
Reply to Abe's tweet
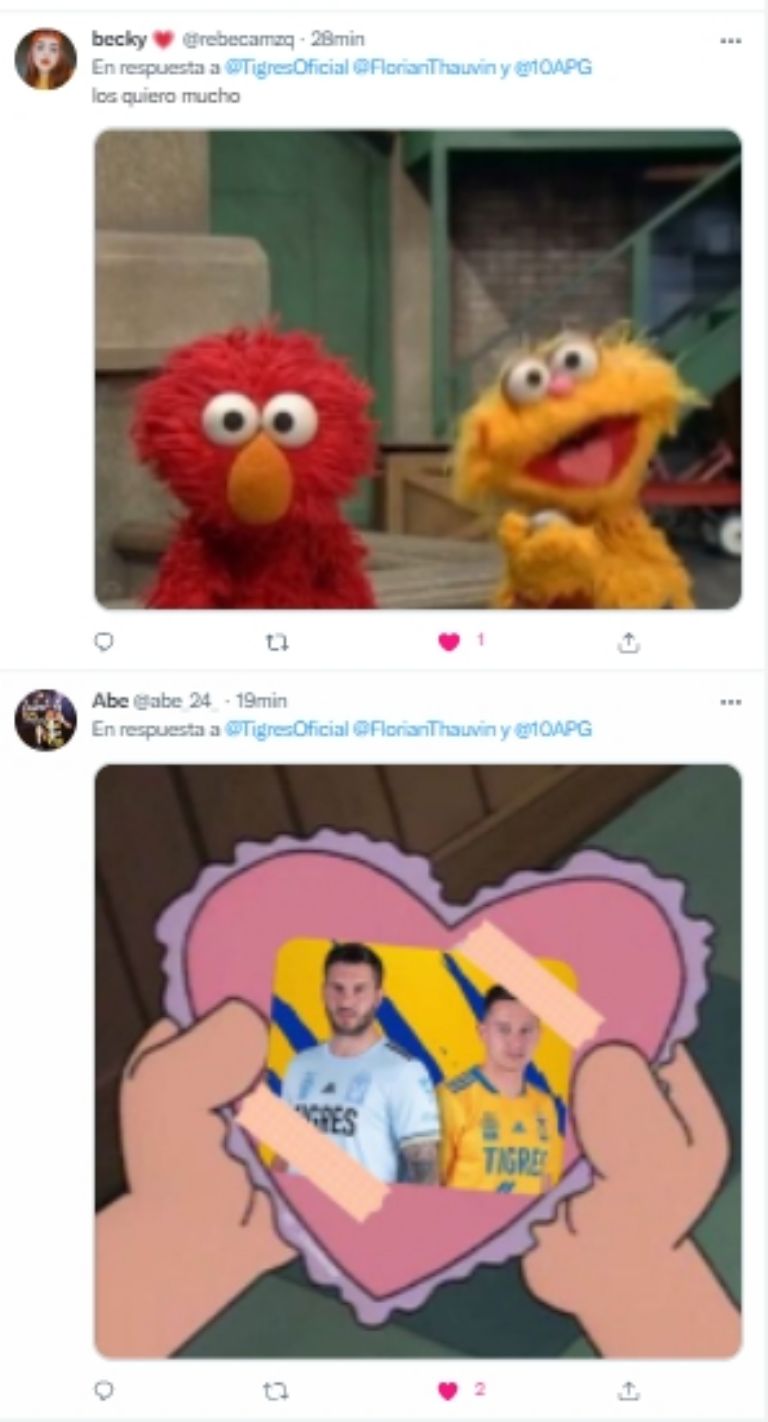[x=104, y=1390]
